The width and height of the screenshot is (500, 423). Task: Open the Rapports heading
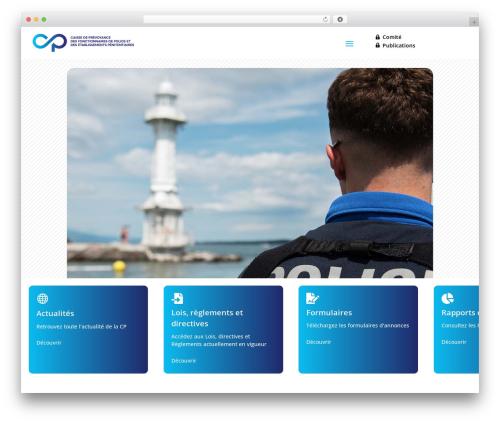460,313
